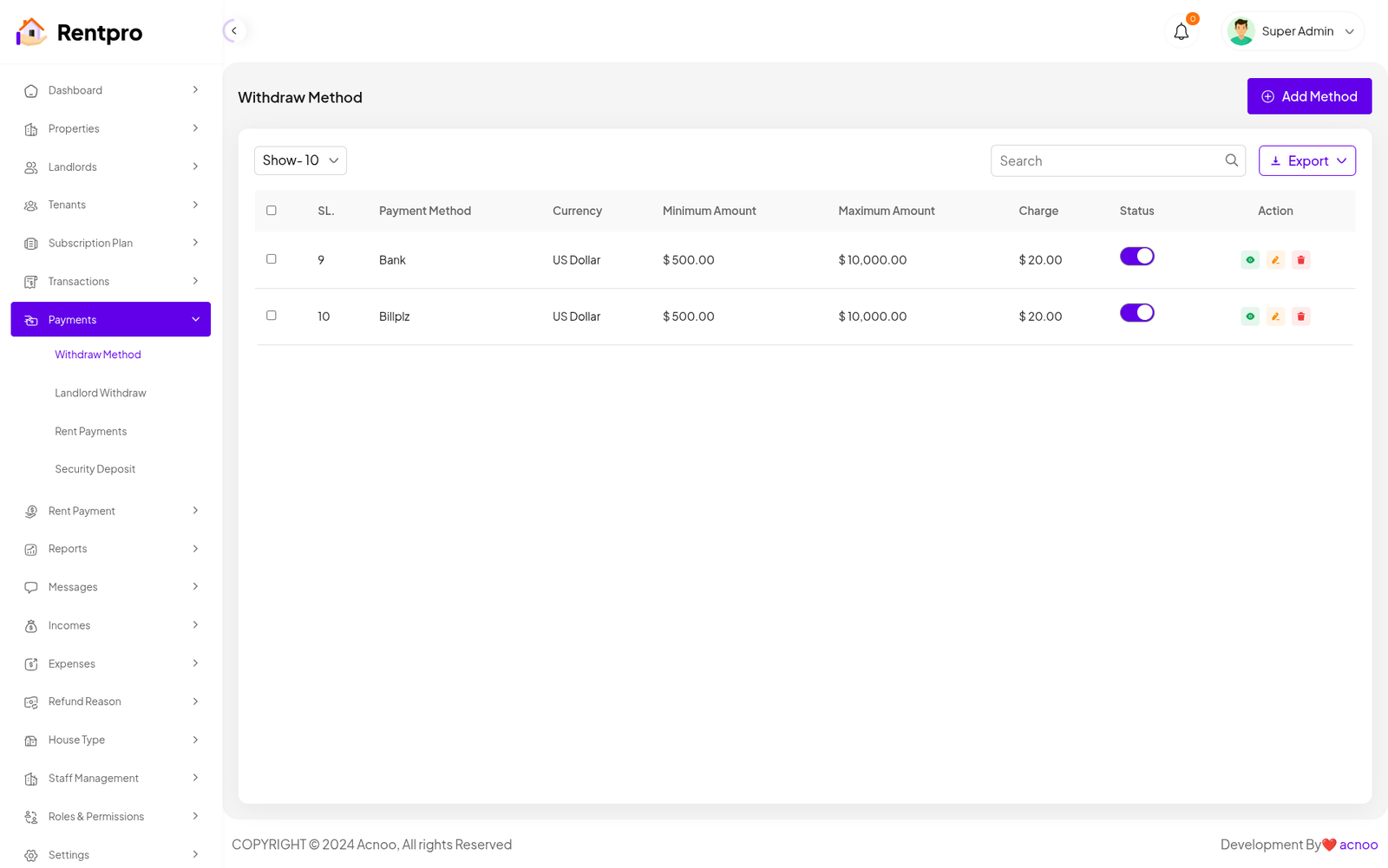This screenshot has width=1388, height=868.
Task: View the Billplz method details eye icon
Action: [1250, 317]
